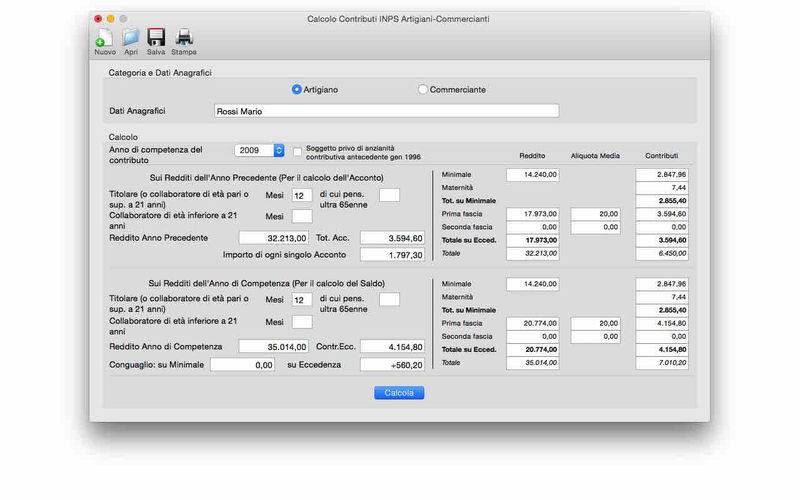Click Importo di ogni singolo Acconto field
The width and height of the screenshot is (800, 500).
392,255
